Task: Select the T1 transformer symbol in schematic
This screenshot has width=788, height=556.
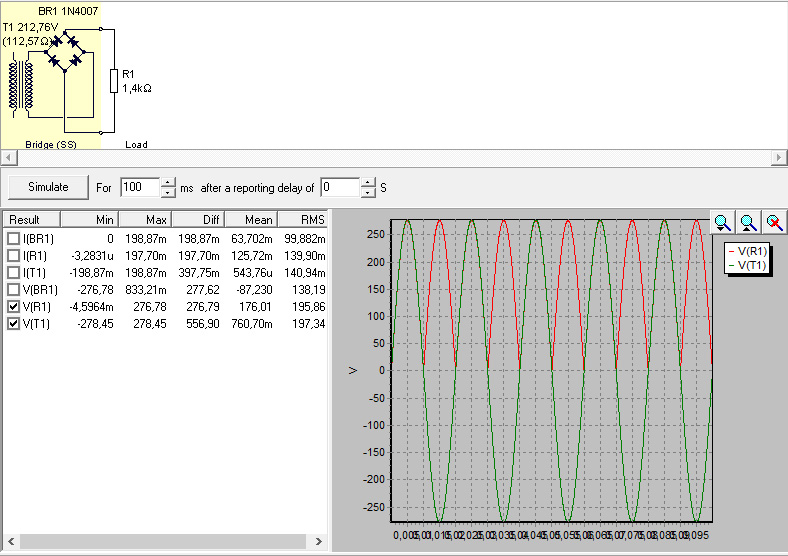Action: (x=21, y=85)
